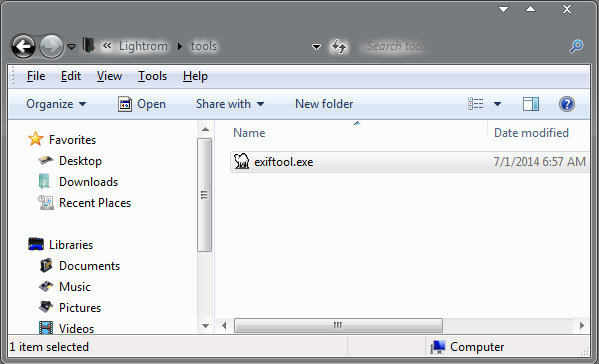The width and height of the screenshot is (599, 364).
Task: Expand the Share with dropdown
Action: click(x=230, y=104)
